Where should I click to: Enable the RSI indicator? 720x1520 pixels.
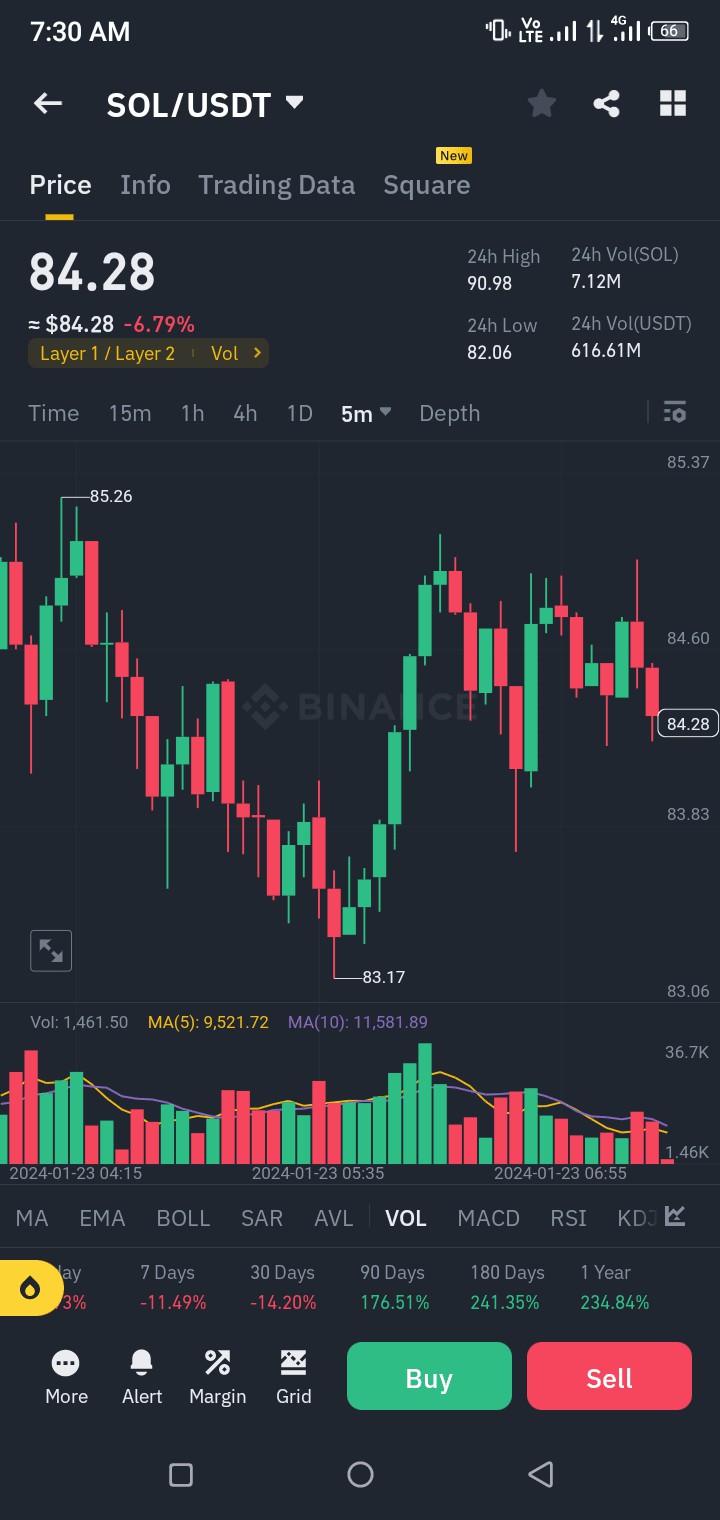[x=568, y=1218]
